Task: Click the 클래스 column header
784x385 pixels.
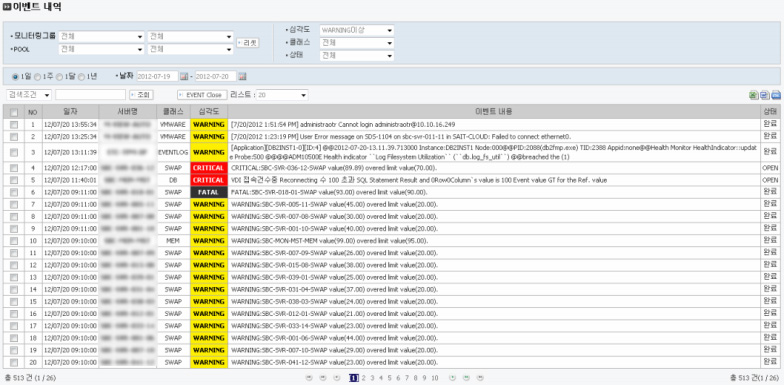Action: point(173,112)
